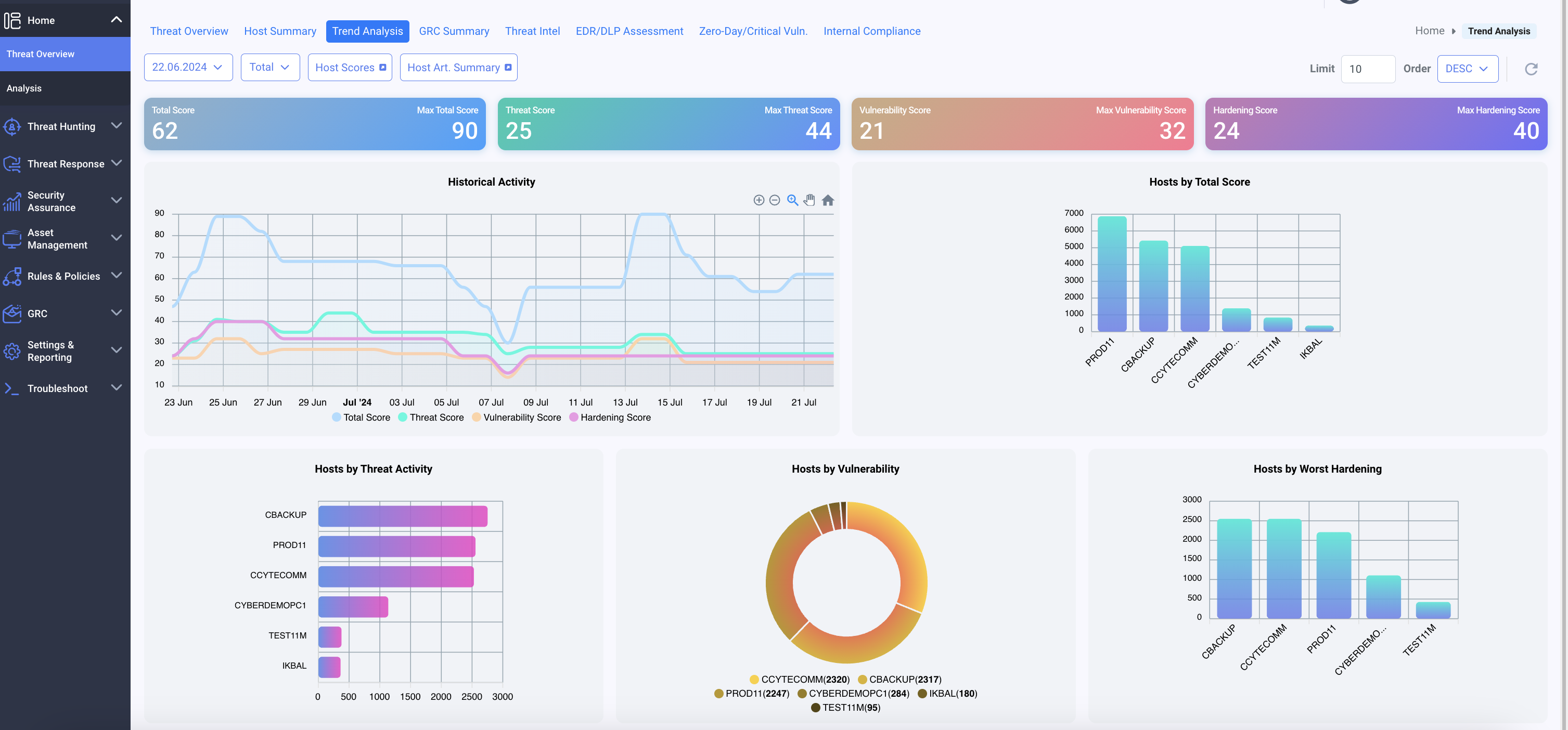
Task: Click the refresh icon beside Order
Action: (1531, 69)
